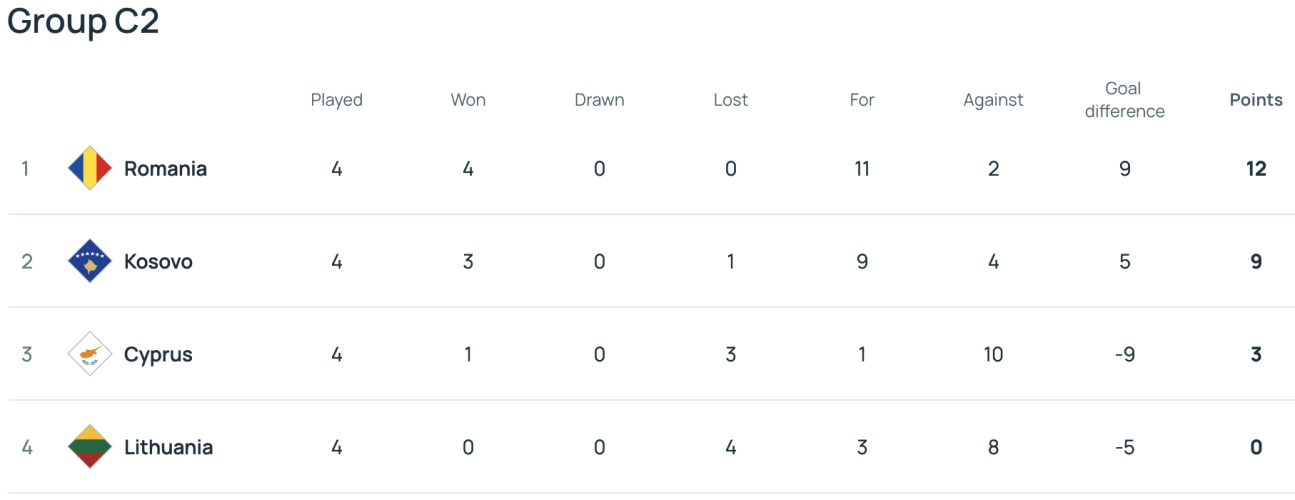Viewport: 1295px width, 500px height.
Task: Click Cyprus's -9 goal difference value
Action: 1124,354
